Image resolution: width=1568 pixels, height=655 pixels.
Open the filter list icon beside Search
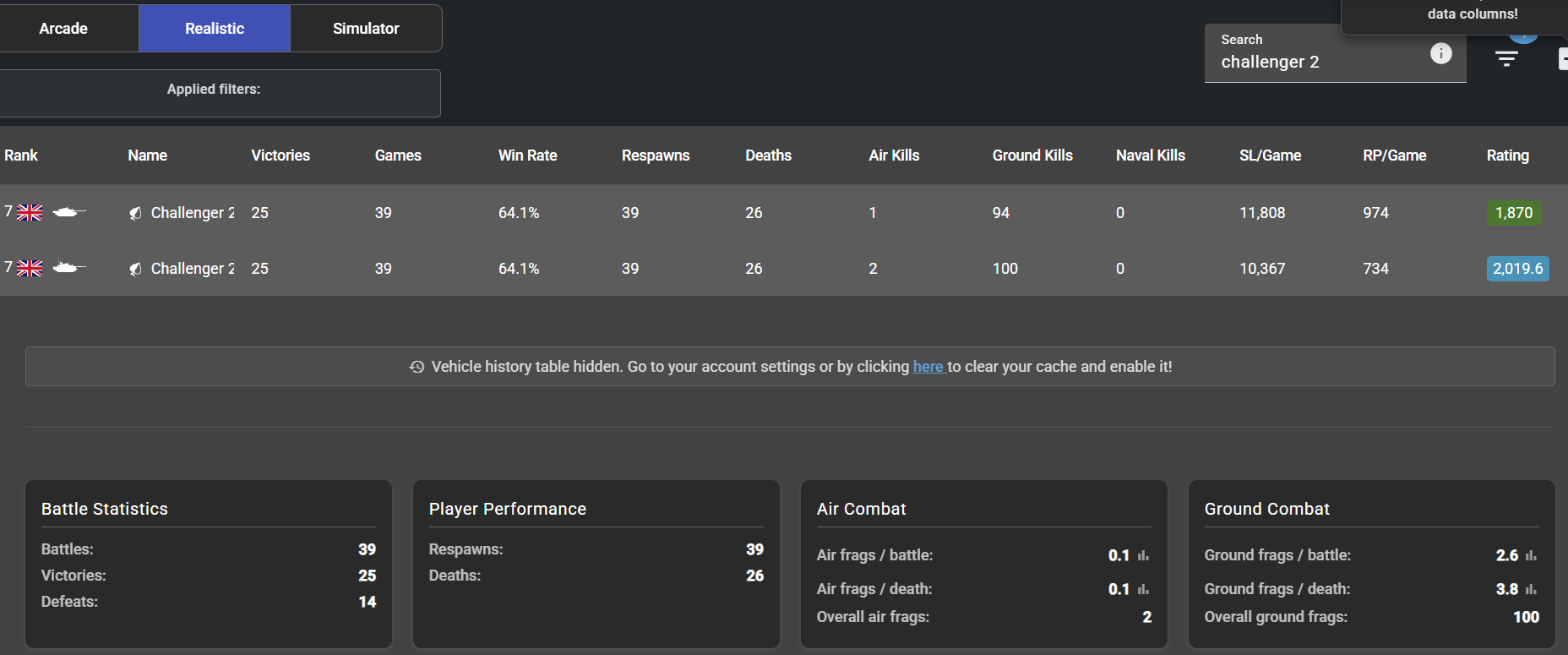click(1506, 58)
